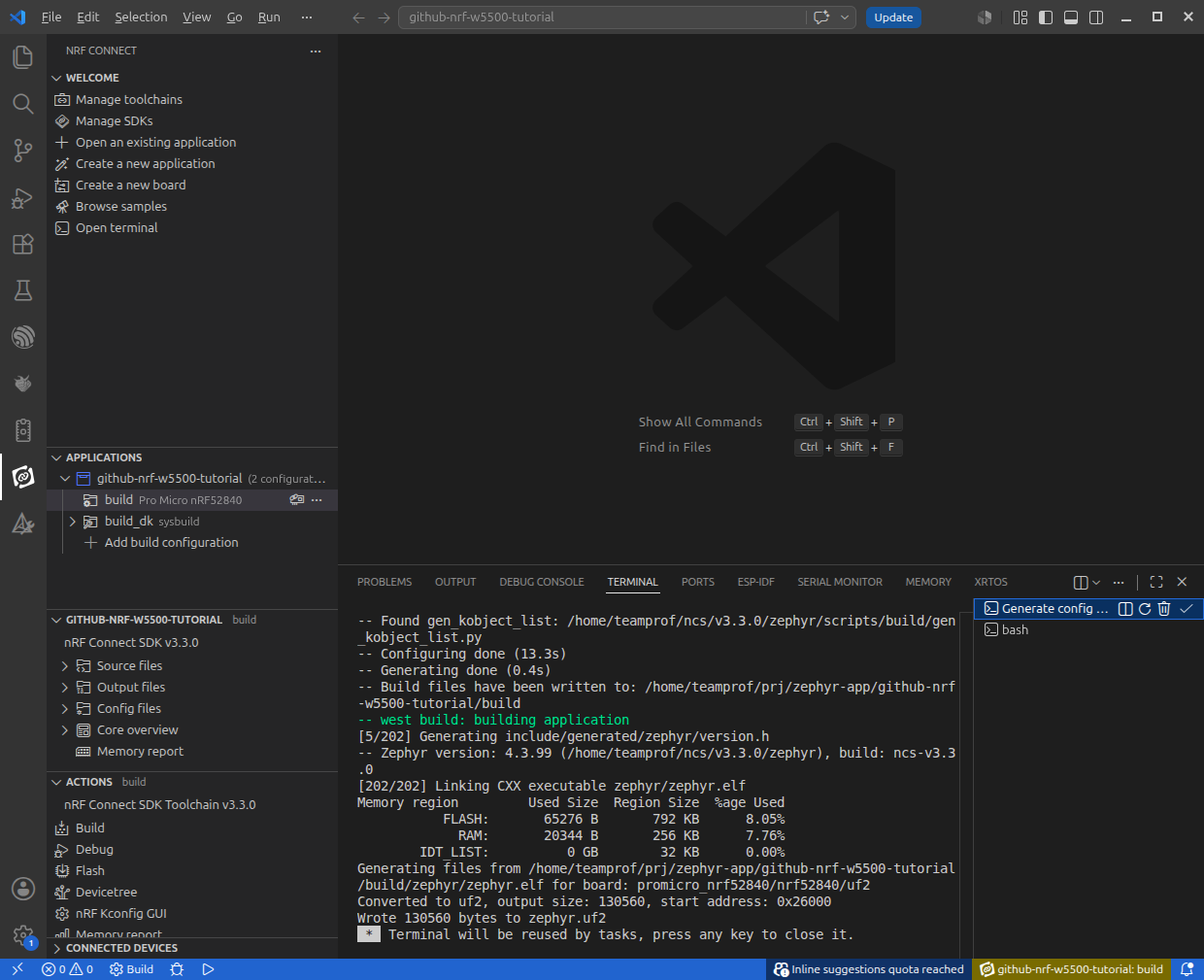The image size is (1204, 980).
Task: Open nRF Kconfig GUI action
Action: coord(121,914)
